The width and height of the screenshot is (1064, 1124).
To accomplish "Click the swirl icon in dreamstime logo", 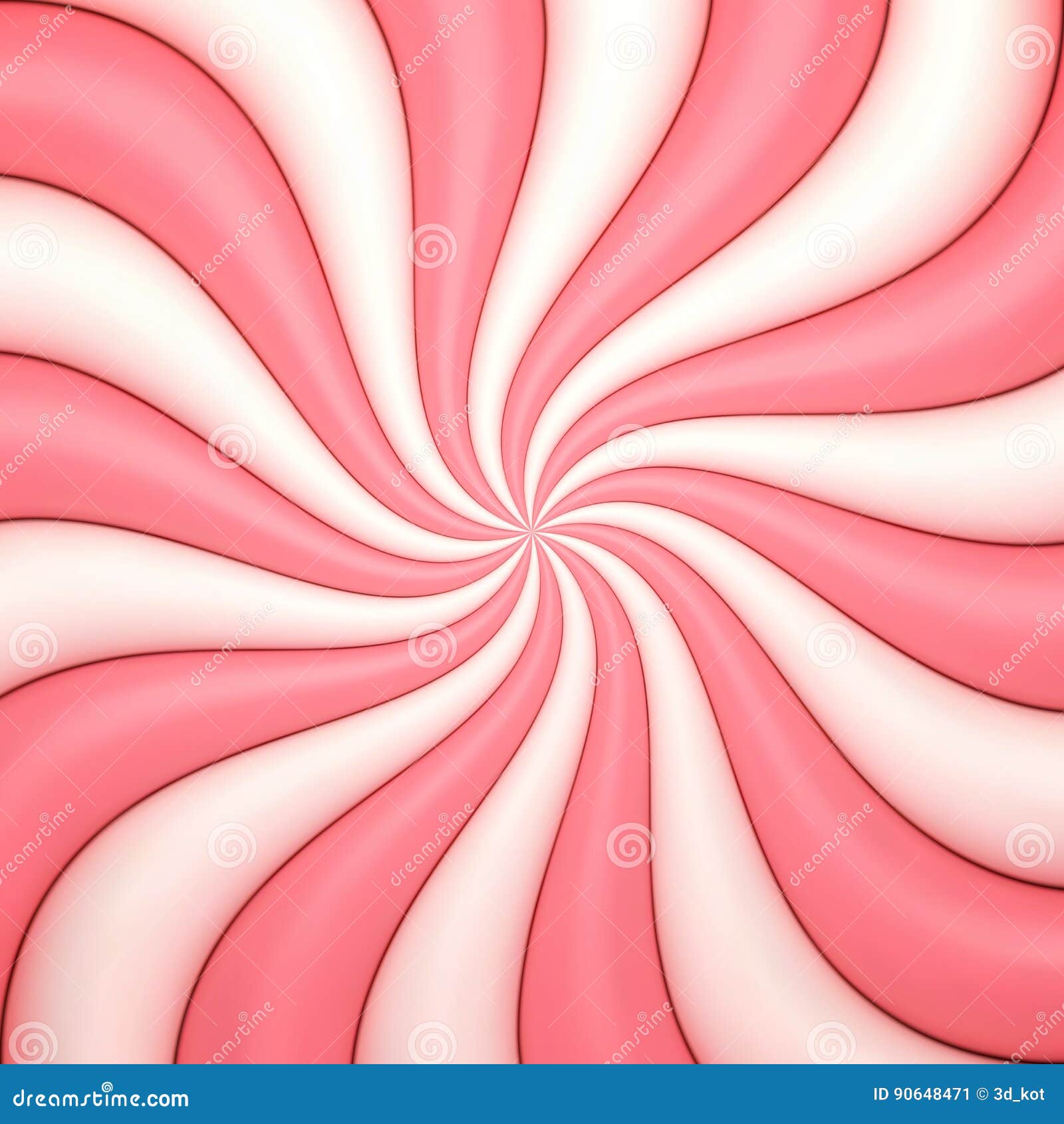I will 107,1085.
